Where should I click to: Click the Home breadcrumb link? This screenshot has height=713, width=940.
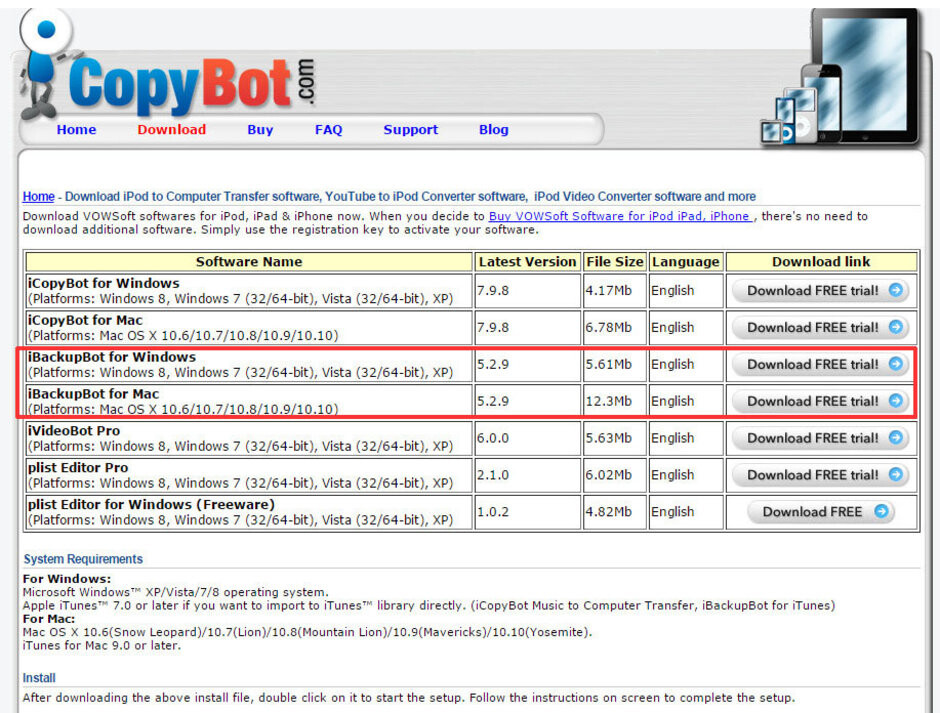click(38, 197)
